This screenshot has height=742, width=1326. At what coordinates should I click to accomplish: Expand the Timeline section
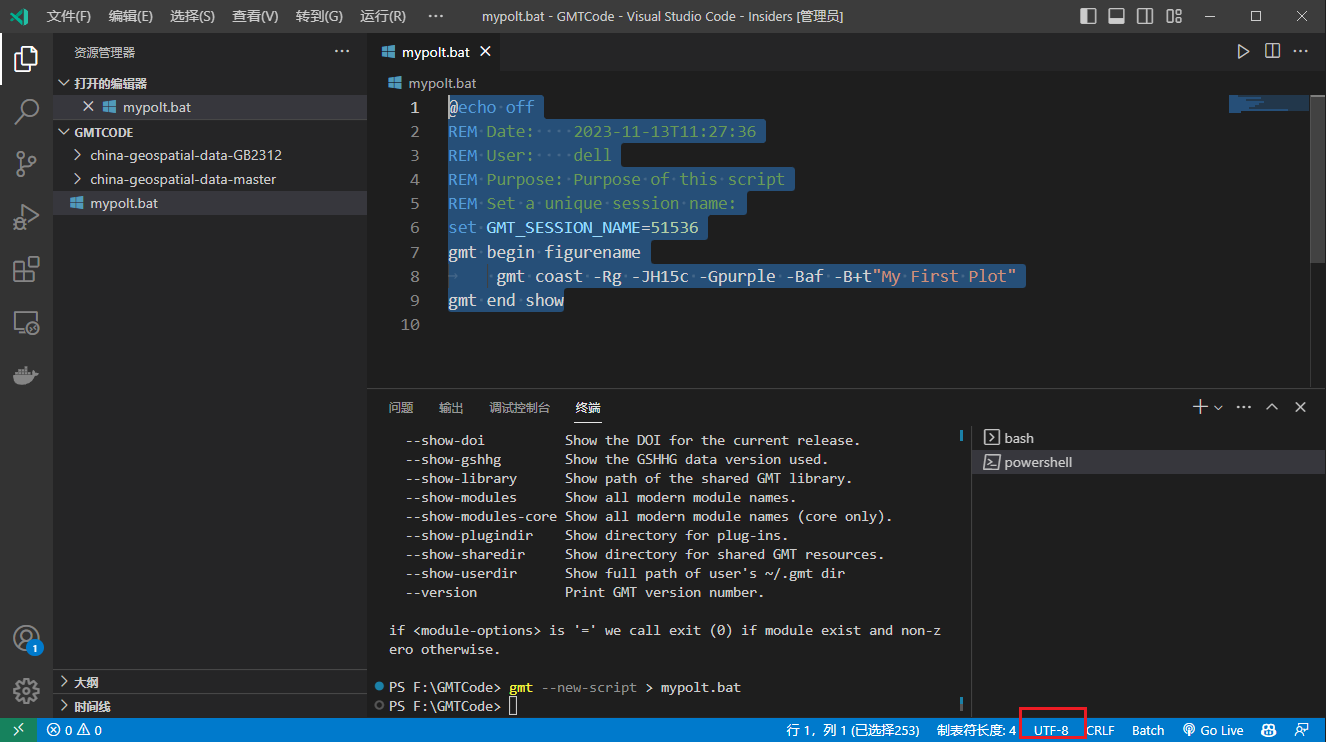(x=210, y=706)
